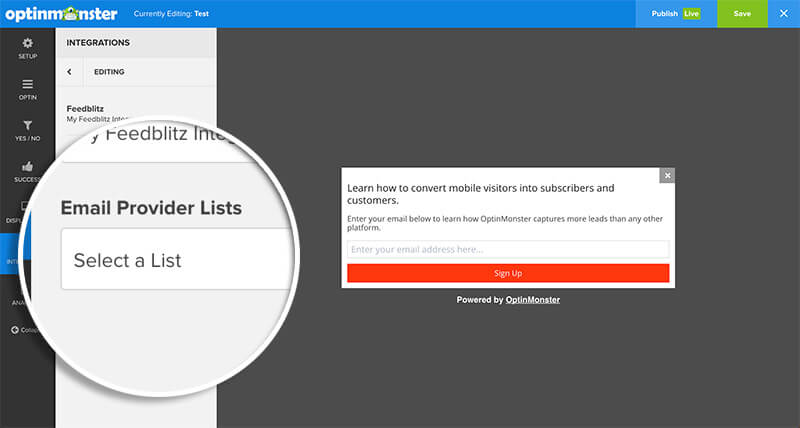Close the popup preview

667,175
